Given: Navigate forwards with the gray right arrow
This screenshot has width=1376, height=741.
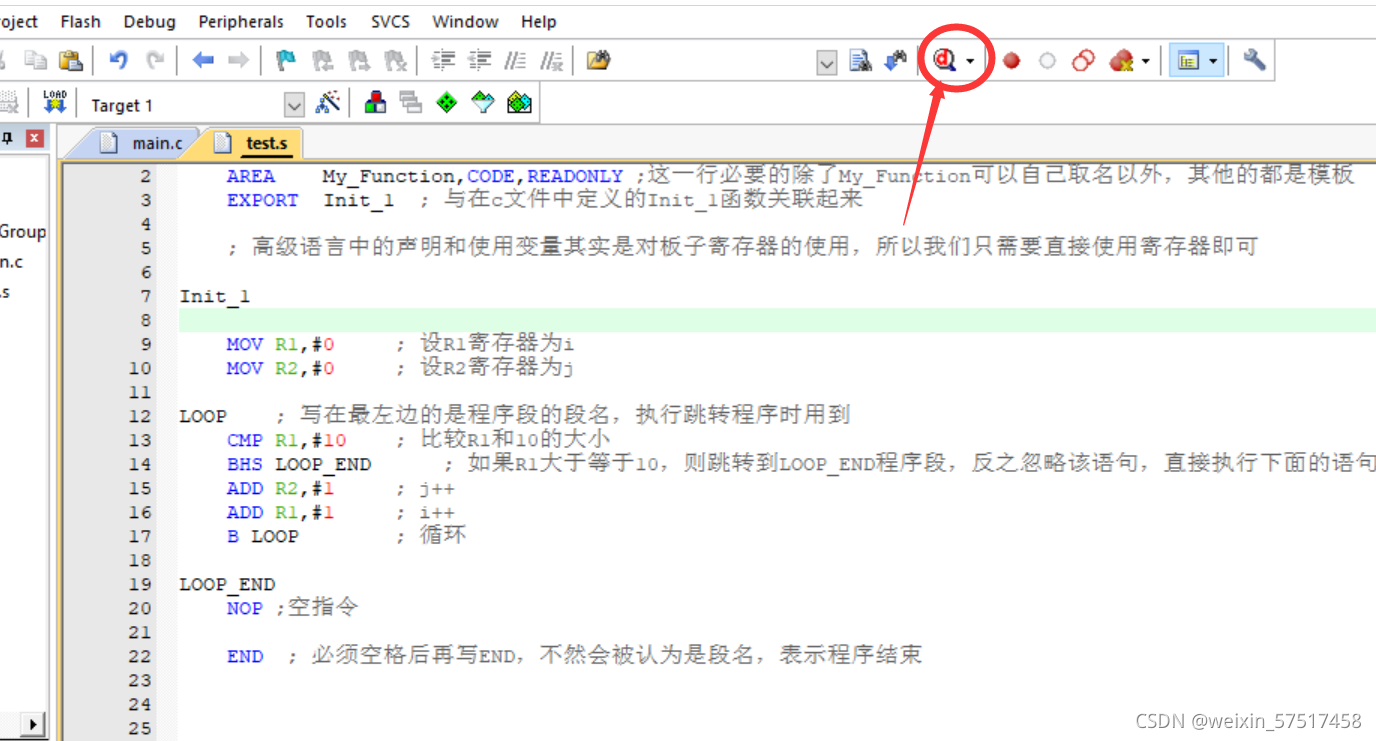Looking at the screenshot, I should pyautogui.click(x=238, y=61).
